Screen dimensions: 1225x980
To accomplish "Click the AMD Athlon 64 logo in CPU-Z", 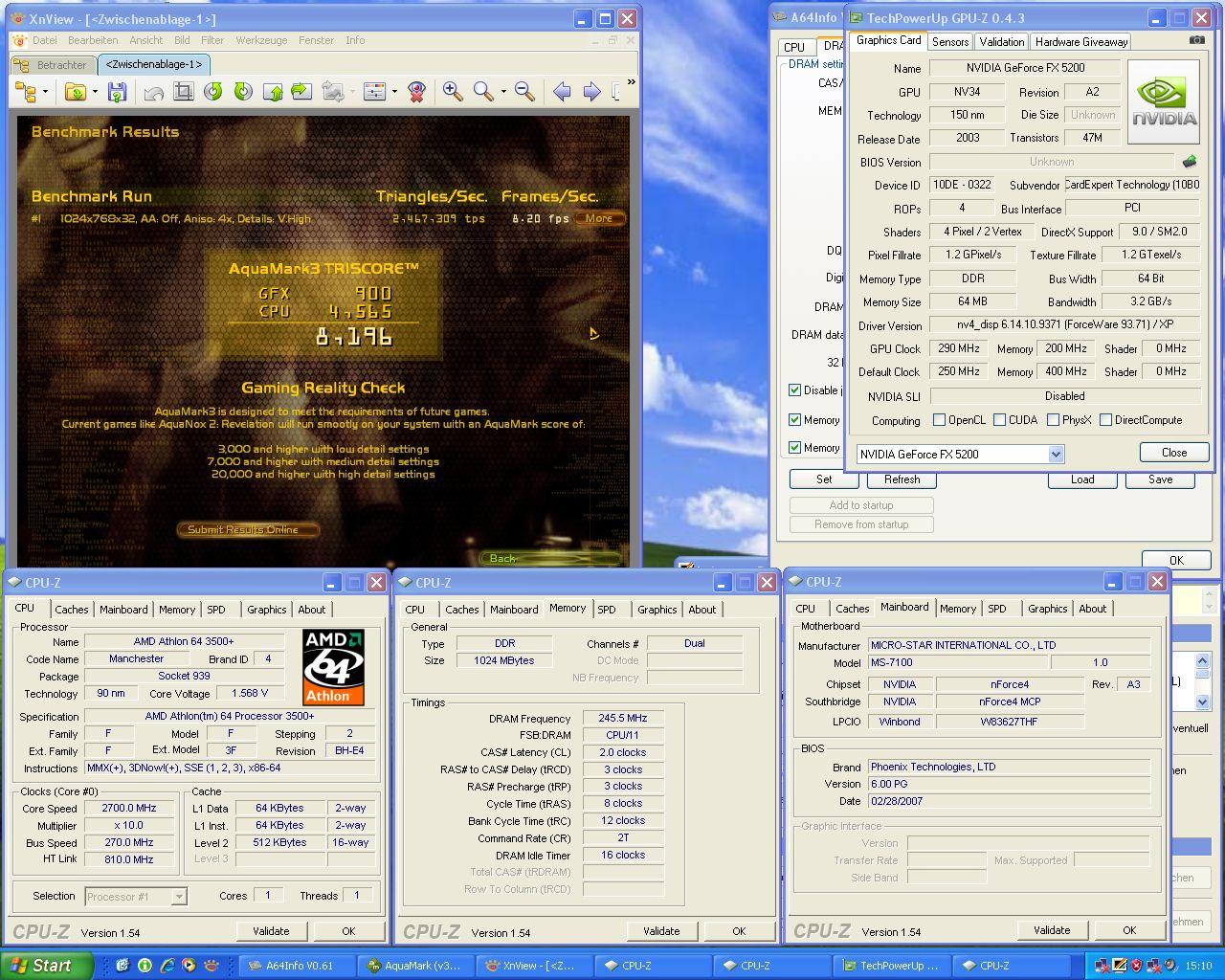I will pos(333,667).
